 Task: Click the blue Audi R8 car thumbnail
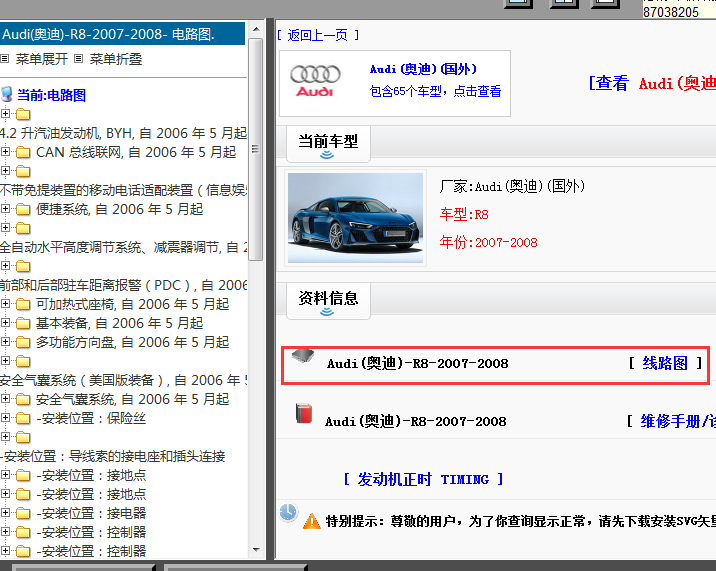[355, 217]
